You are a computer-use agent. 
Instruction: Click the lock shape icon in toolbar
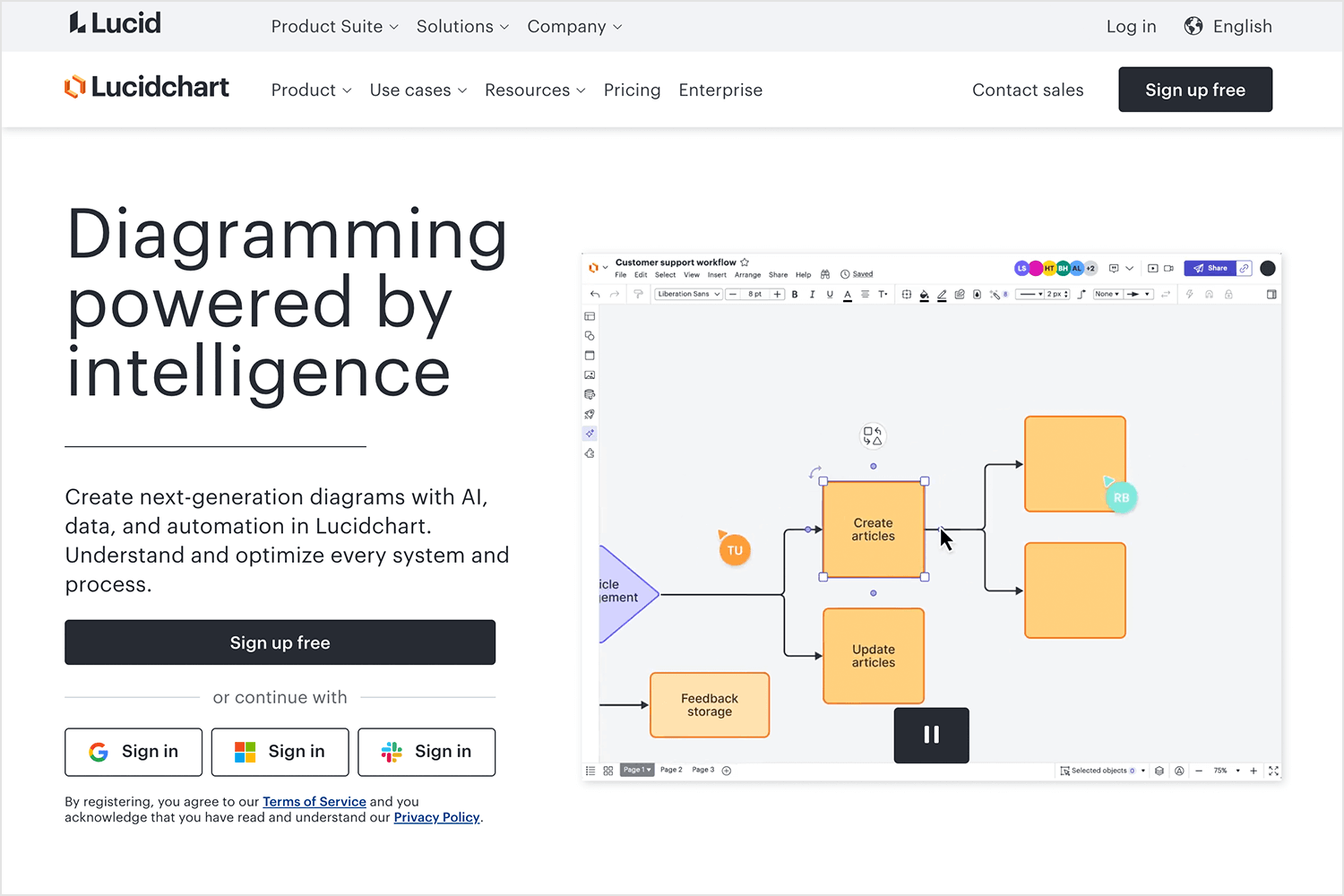[1228, 294]
